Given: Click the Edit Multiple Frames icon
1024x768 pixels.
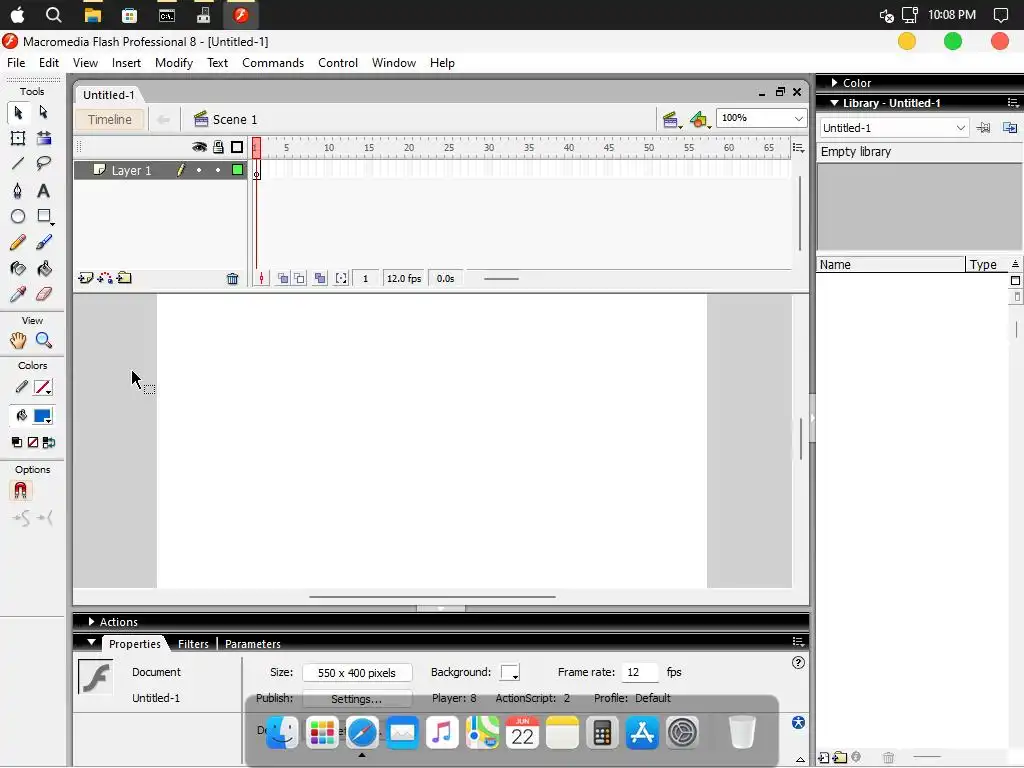Looking at the screenshot, I should pos(320,279).
